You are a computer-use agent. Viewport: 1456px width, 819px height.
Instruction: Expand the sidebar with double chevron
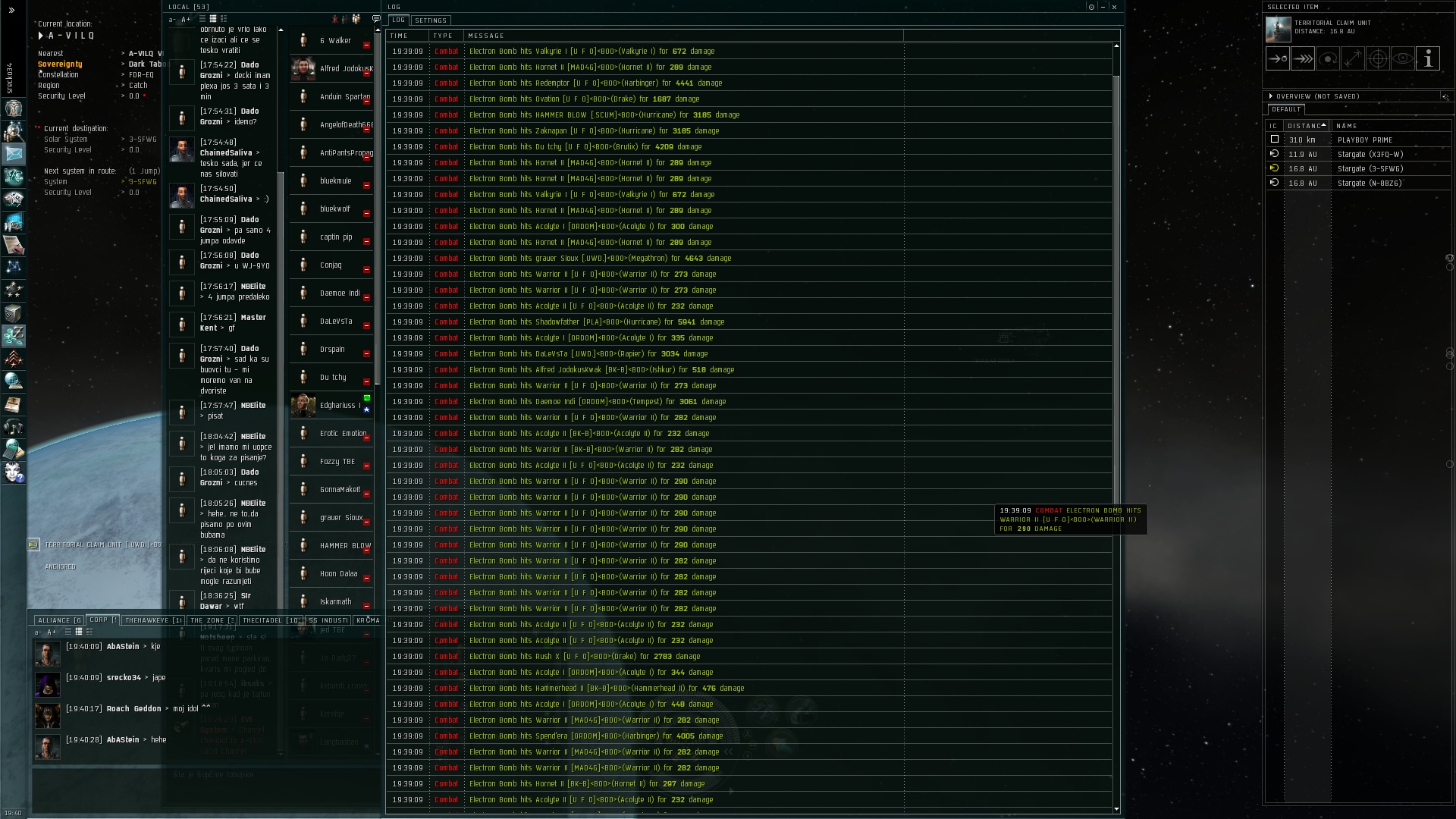tap(11, 10)
